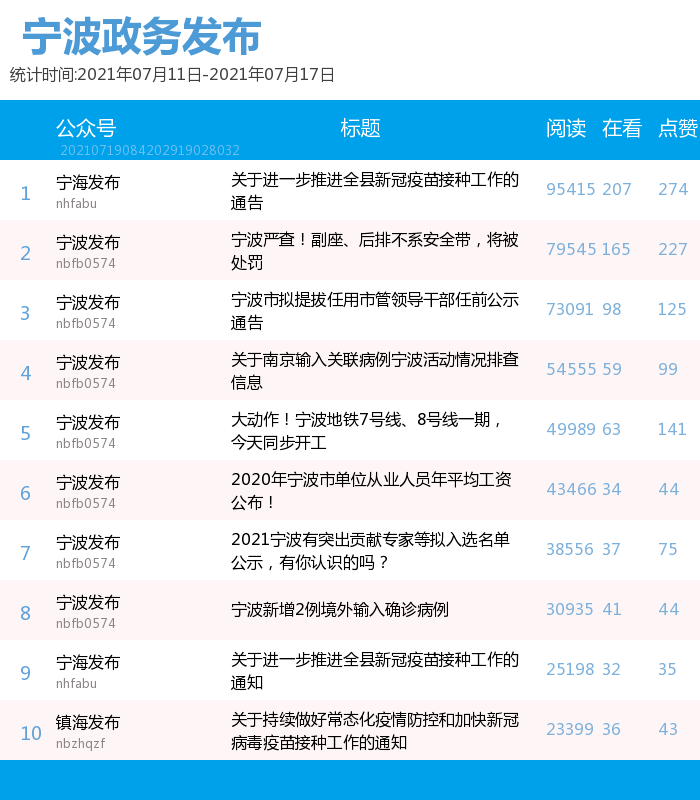
Task: Open rank 9 article ending with 工作的通知 from 宁海发布
Action: click(375, 671)
